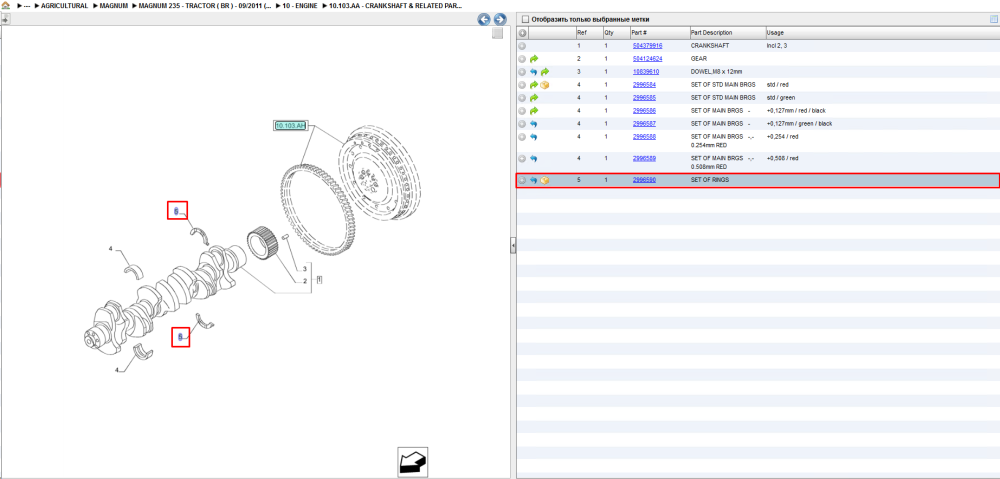
Task: Click the Part Description column header
Action: [727, 33]
